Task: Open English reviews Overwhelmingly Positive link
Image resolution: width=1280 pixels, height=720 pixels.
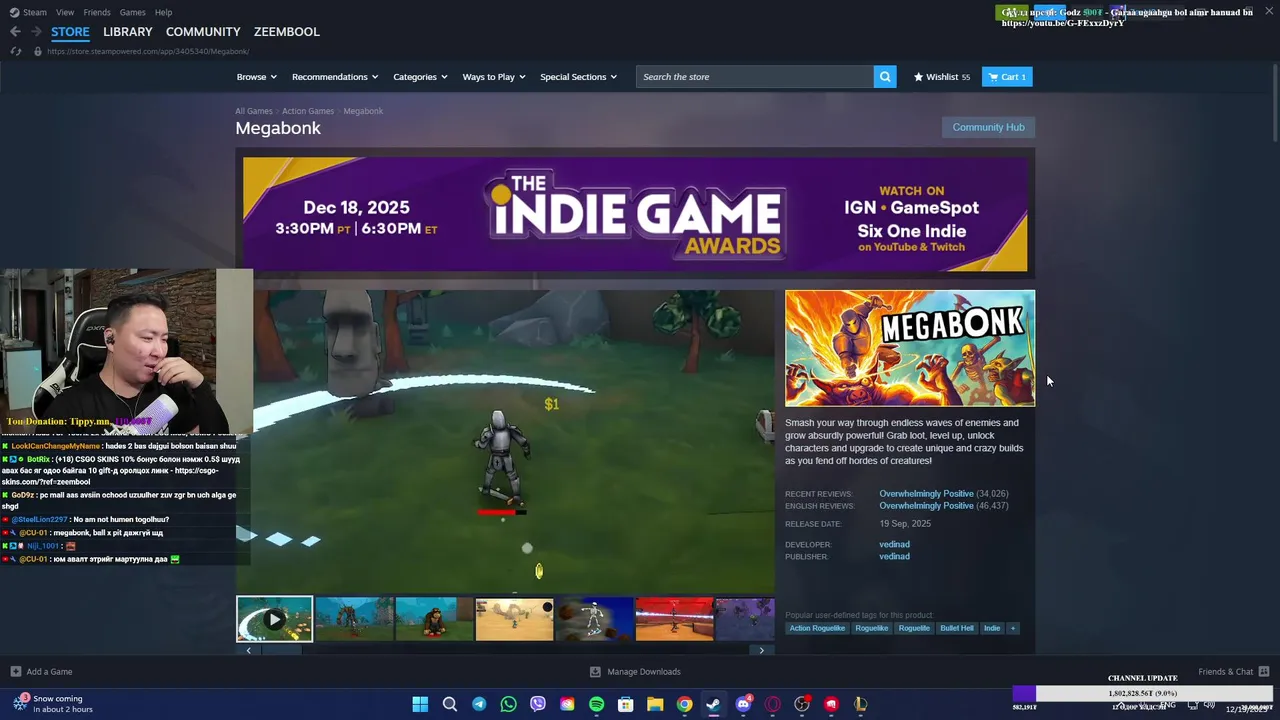Action: point(926,506)
